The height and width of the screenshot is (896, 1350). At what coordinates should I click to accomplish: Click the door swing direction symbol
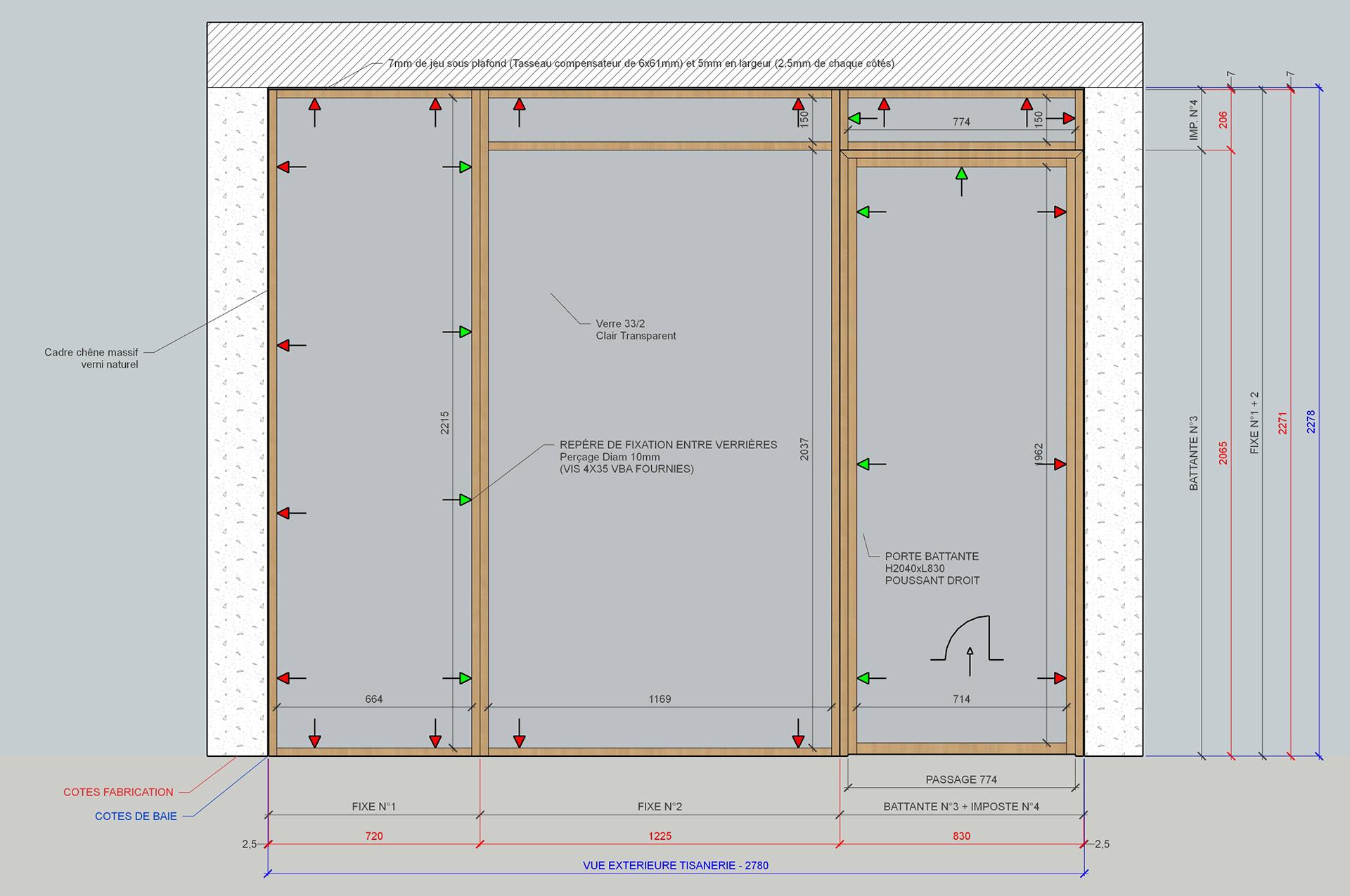point(967,646)
